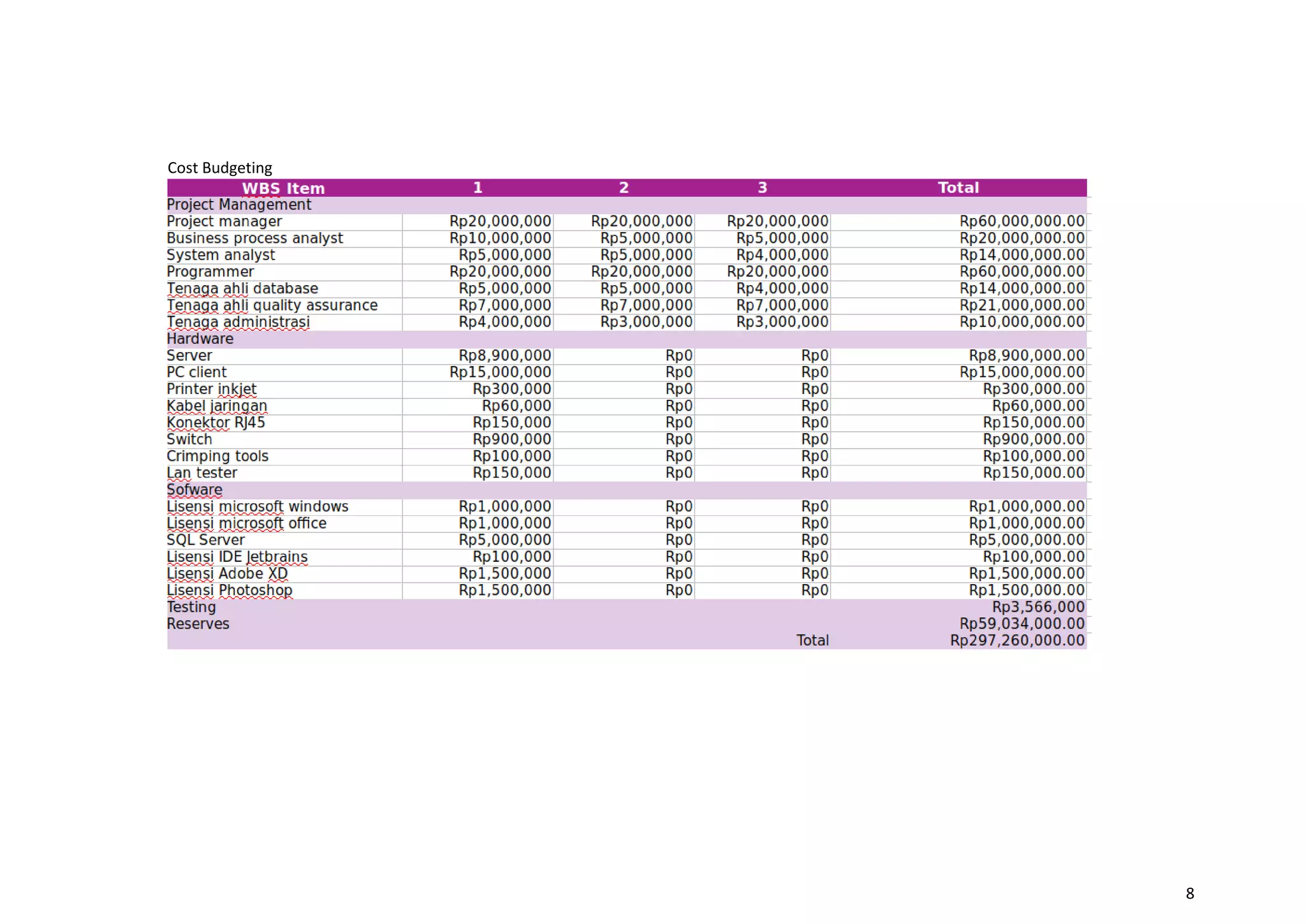Screen dimensions: 1306x924
Task: Click the grand total Rp297,260,000.00
Action: (1017, 640)
